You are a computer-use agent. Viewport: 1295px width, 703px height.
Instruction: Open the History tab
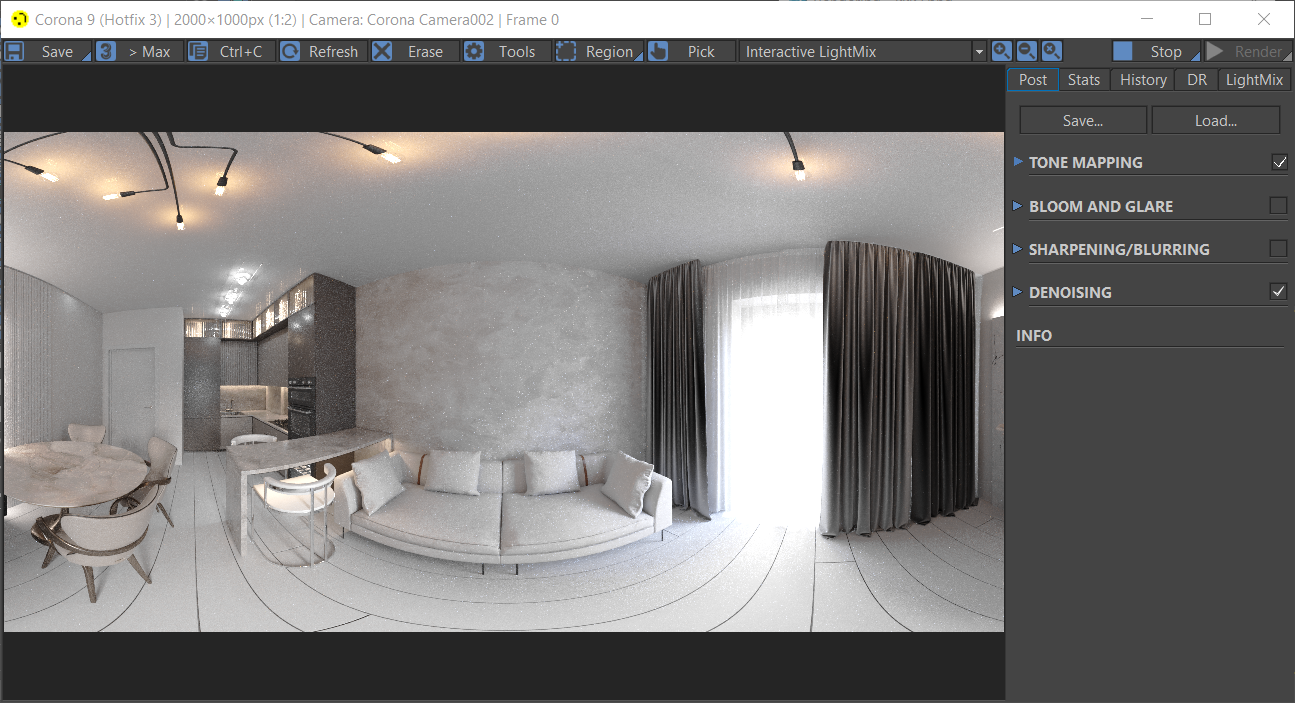[x=1143, y=80]
